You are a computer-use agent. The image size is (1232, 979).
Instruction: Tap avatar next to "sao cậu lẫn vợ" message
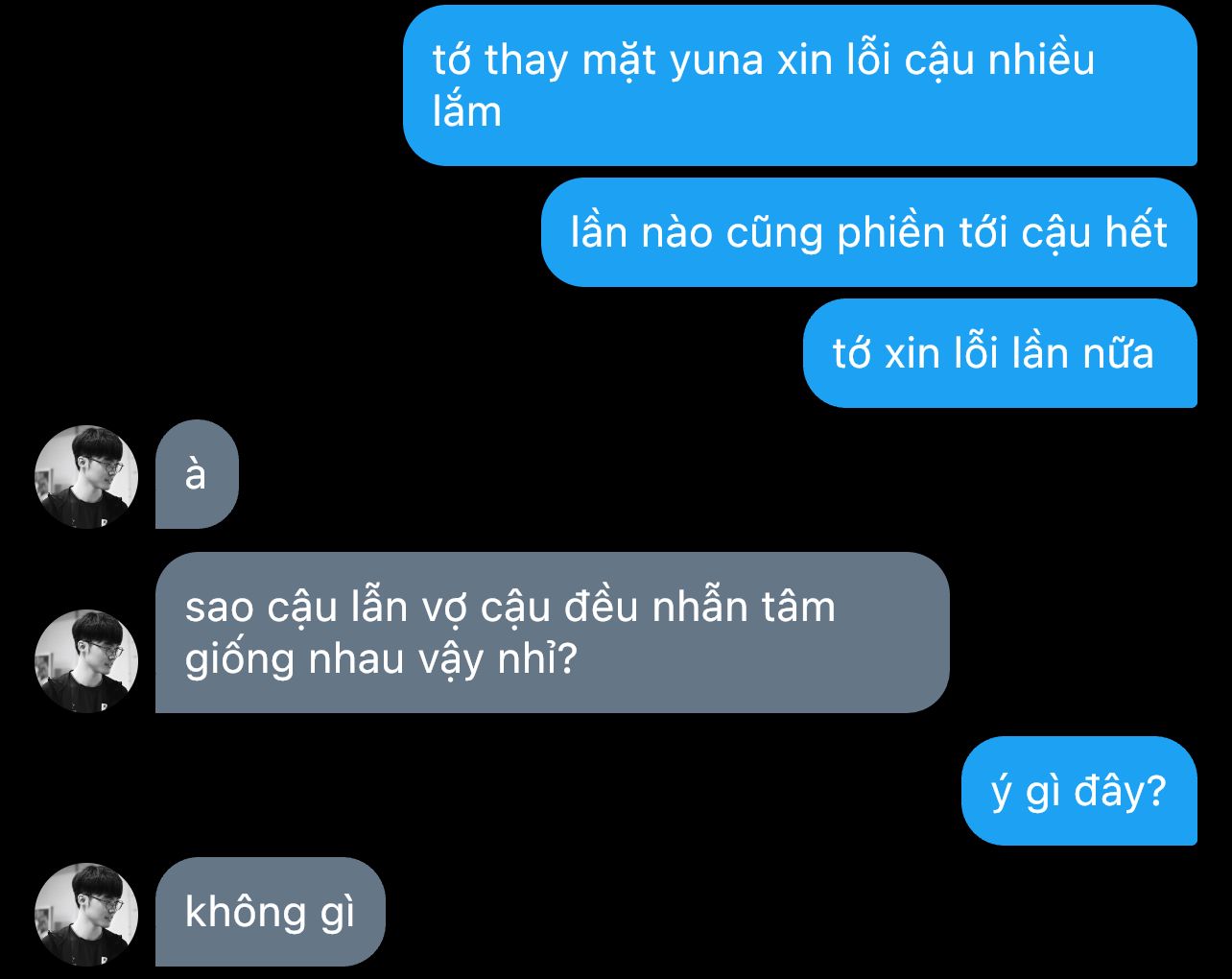(86, 661)
